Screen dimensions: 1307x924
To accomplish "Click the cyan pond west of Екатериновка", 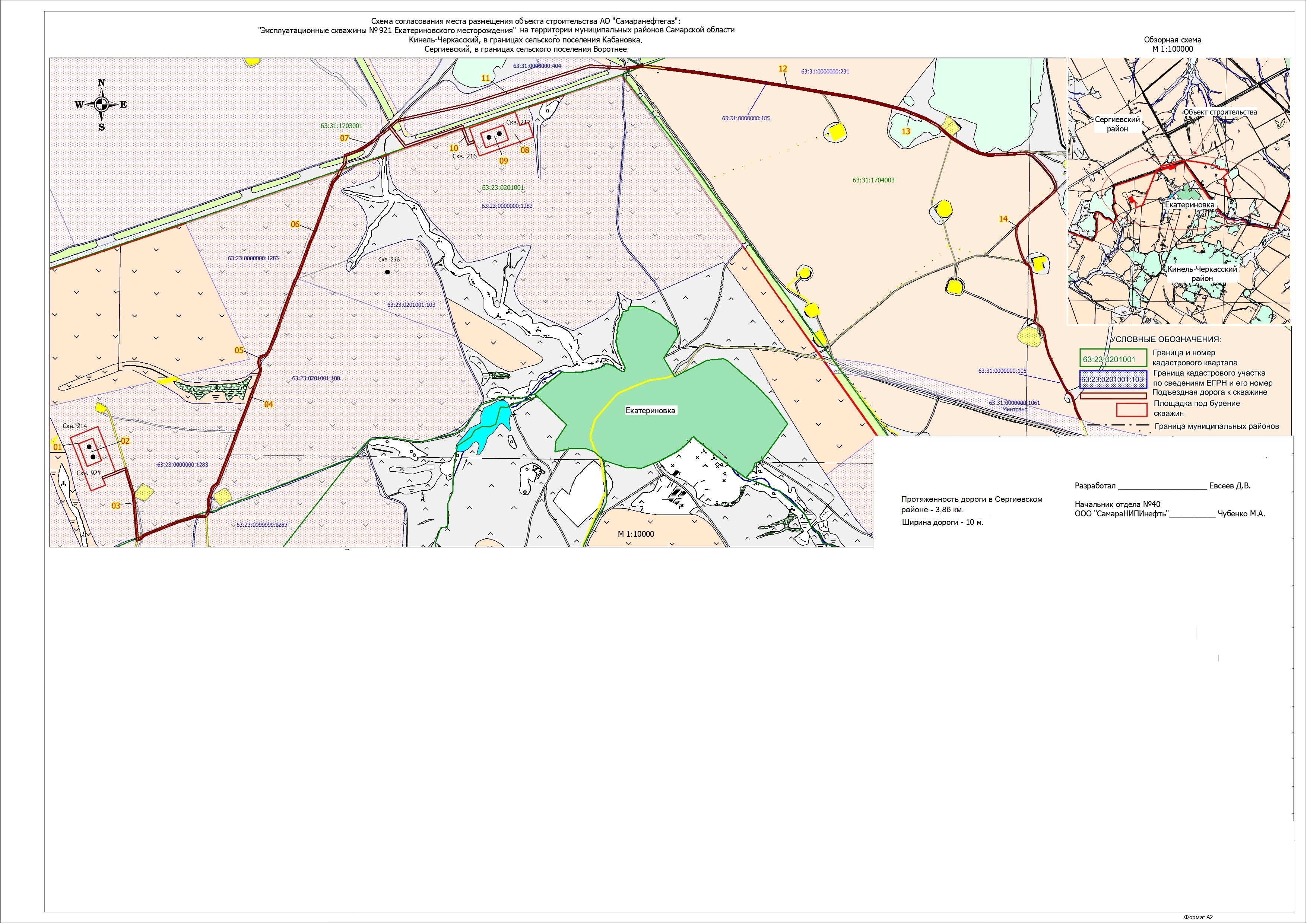I will [484, 427].
